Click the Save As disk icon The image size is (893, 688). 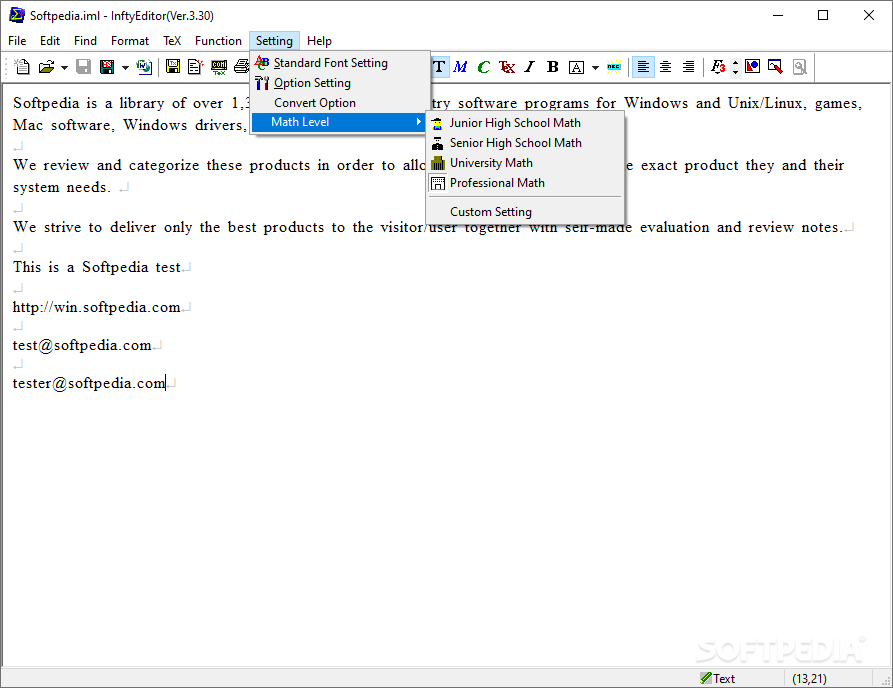click(x=107, y=67)
